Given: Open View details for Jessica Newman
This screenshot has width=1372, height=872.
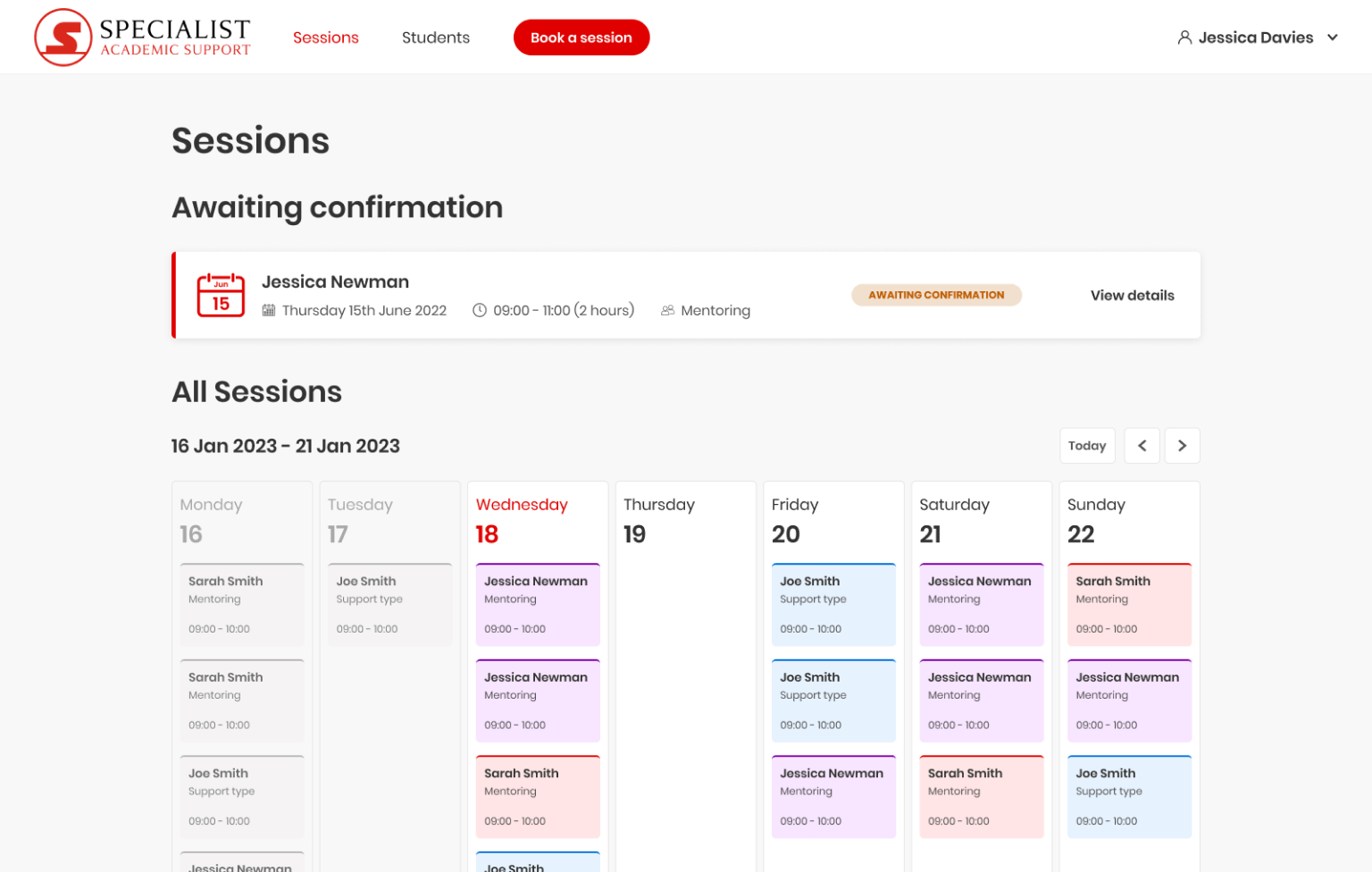Looking at the screenshot, I should pos(1132,296).
